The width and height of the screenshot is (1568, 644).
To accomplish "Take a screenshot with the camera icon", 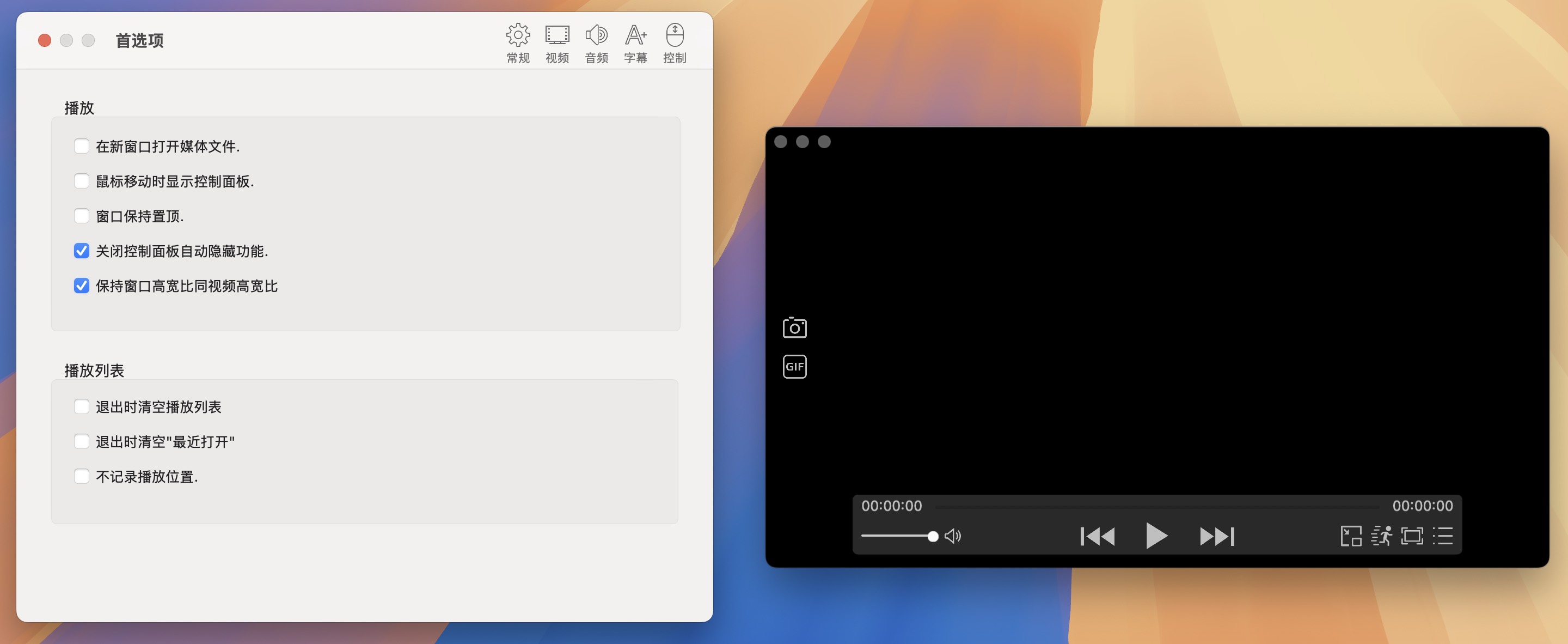I will click(794, 327).
